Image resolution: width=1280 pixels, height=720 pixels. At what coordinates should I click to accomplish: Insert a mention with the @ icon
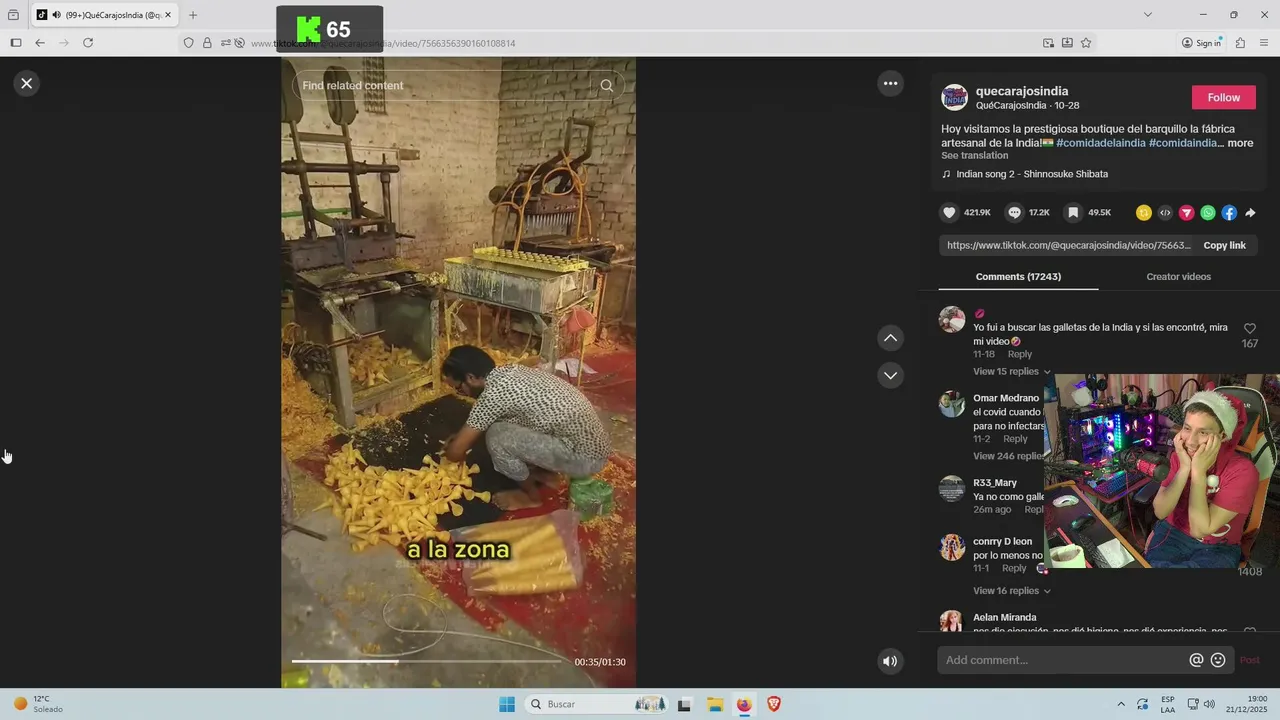pos(1196,660)
